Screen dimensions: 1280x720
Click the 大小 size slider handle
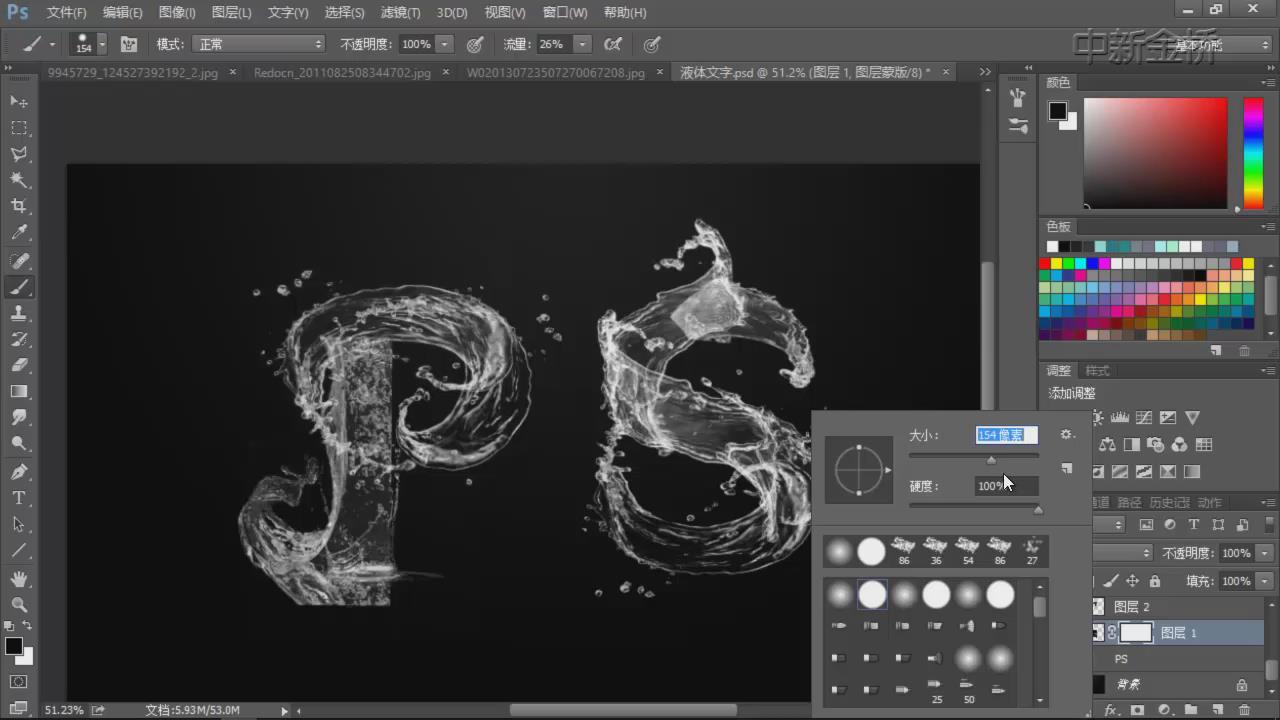pos(991,460)
